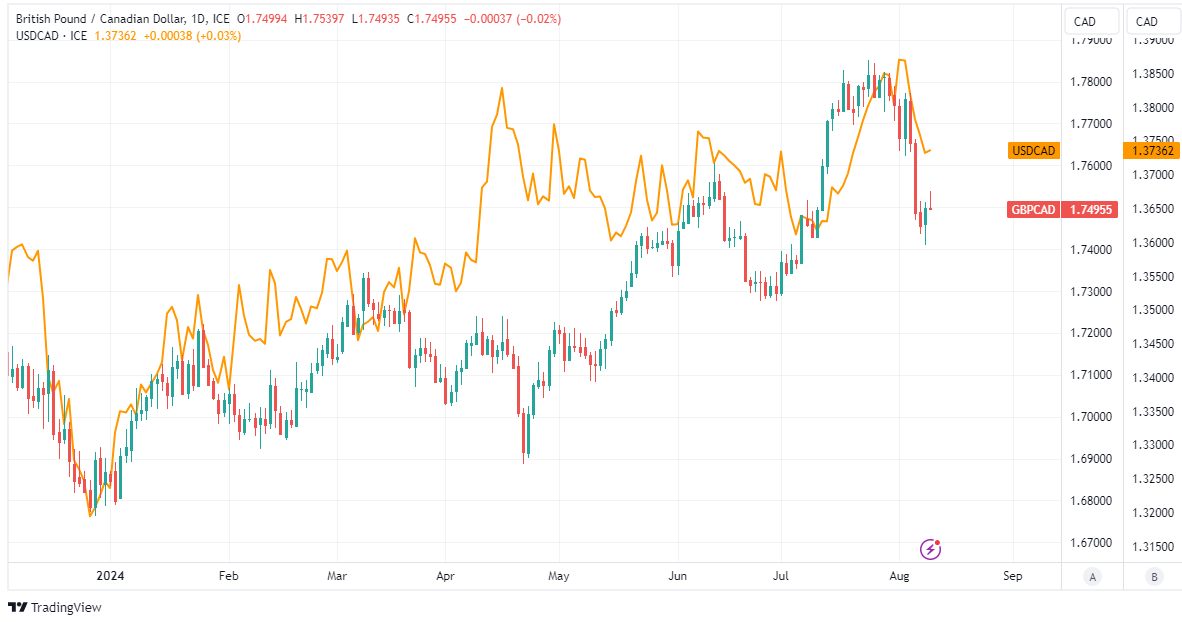This screenshot has width=1182, height=622.
Task: Click the May label on time axis
Action: point(558,576)
